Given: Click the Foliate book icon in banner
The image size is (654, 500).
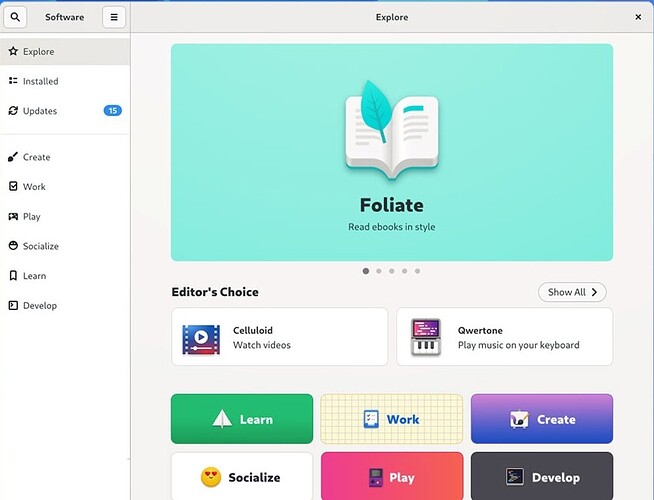Looking at the screenshot, I should coord(392,130).
